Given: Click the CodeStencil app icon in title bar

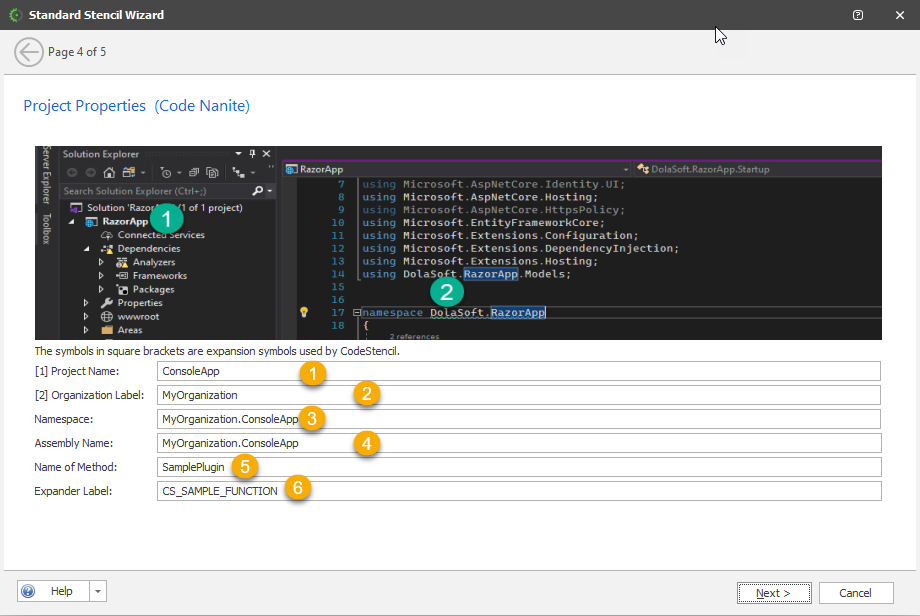Looking at the screenshot, I should pyautogui.click(x=14, y=15).
